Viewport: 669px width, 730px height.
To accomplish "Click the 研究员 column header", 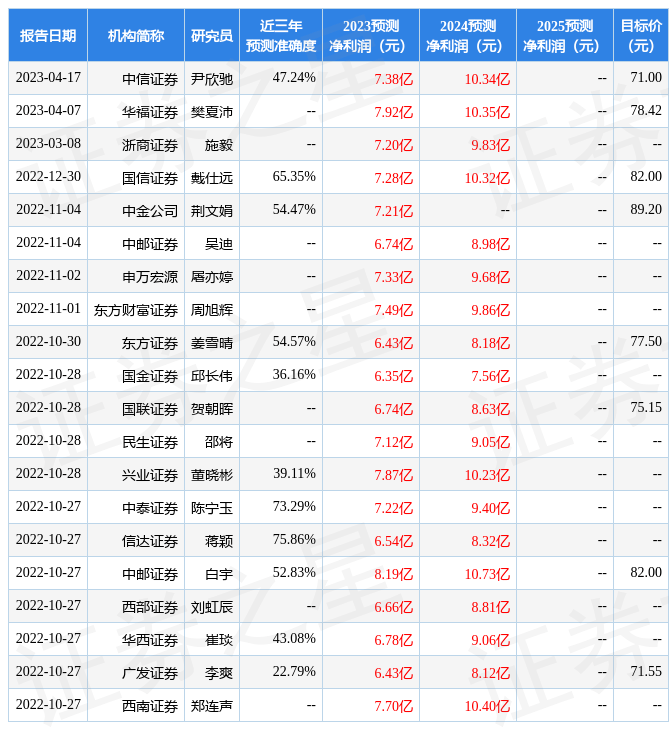I will point(212,35).
